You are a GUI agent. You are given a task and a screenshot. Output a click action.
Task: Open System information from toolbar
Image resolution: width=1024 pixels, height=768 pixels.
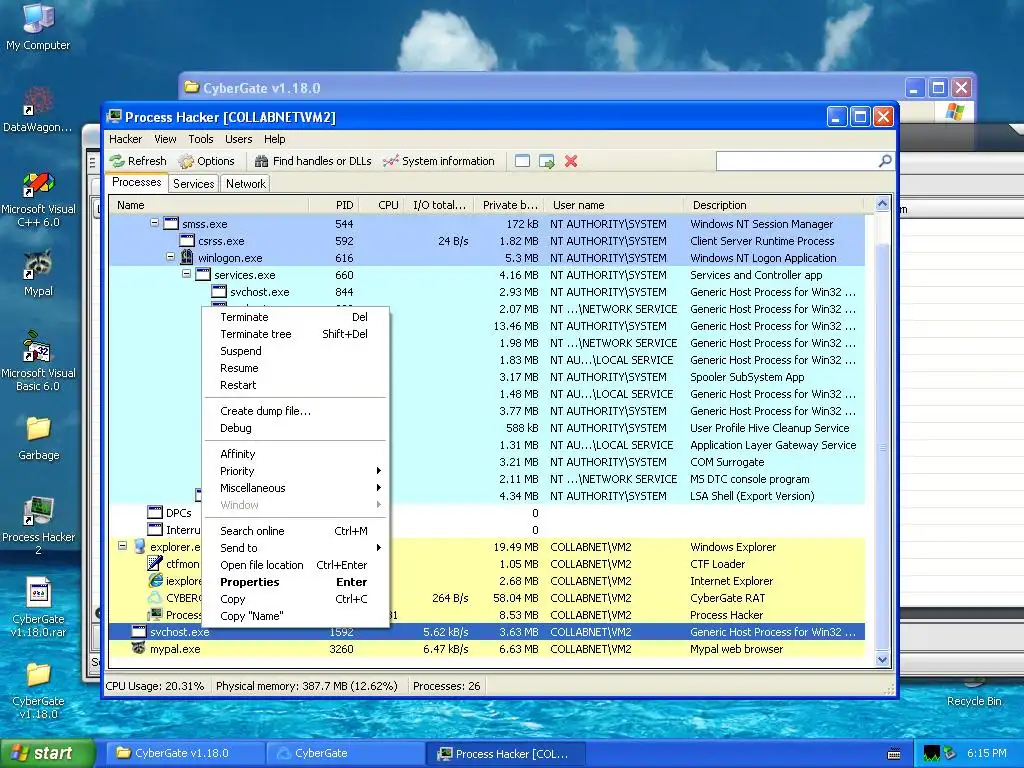click(439, 161)
